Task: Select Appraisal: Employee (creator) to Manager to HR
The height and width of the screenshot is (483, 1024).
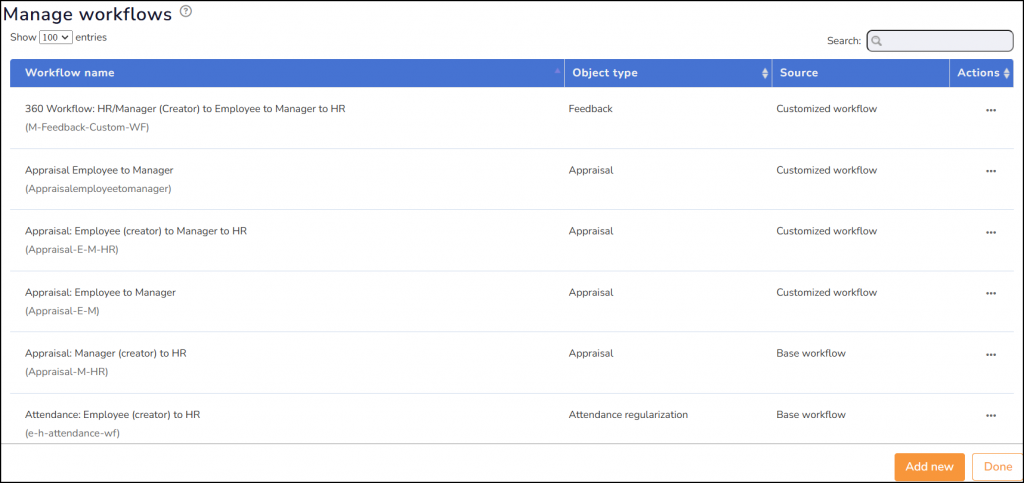Action: pyautogui.click(x=136, y=231)
